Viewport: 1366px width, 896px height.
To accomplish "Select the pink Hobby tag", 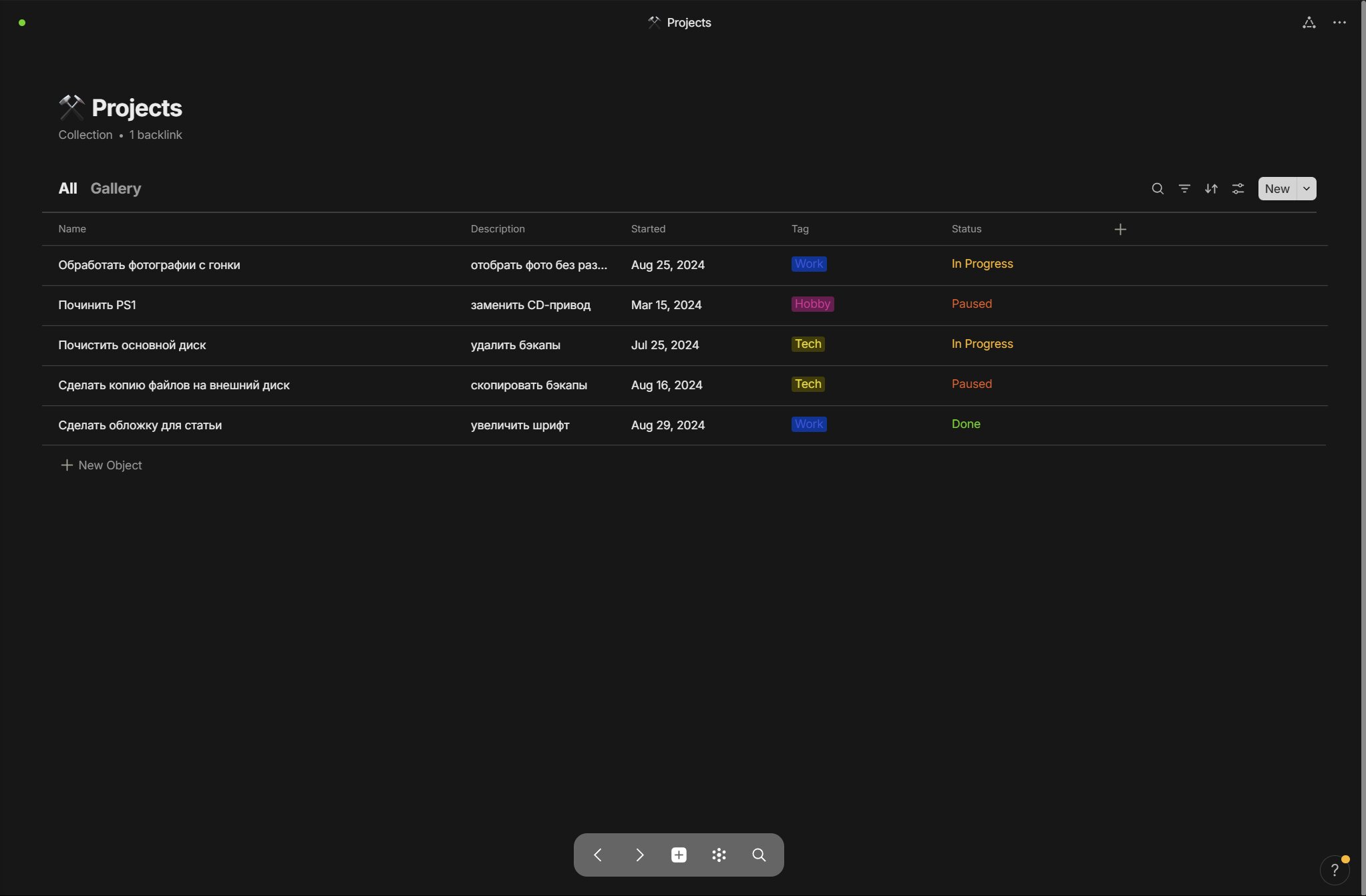I will tap(812, 304).
